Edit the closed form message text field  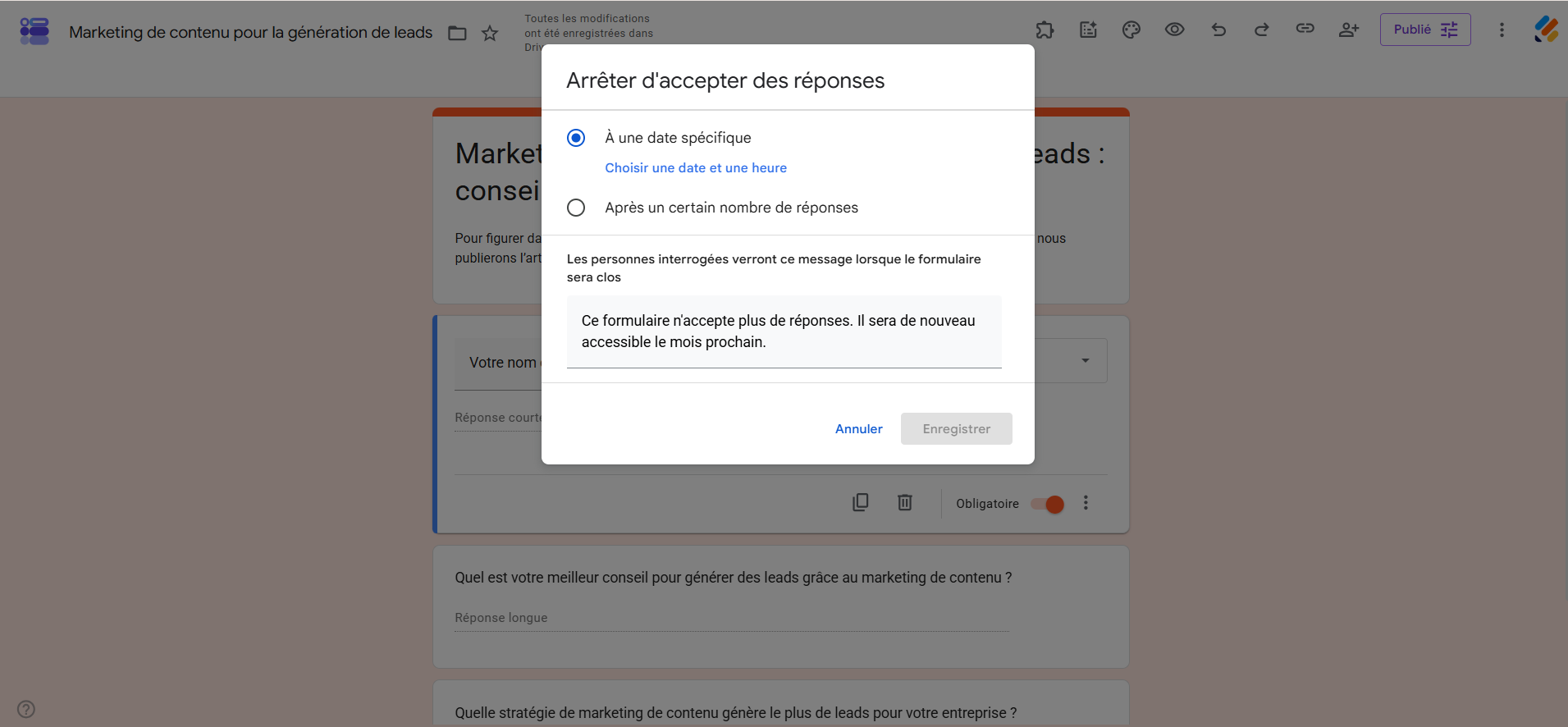(784, 331)
